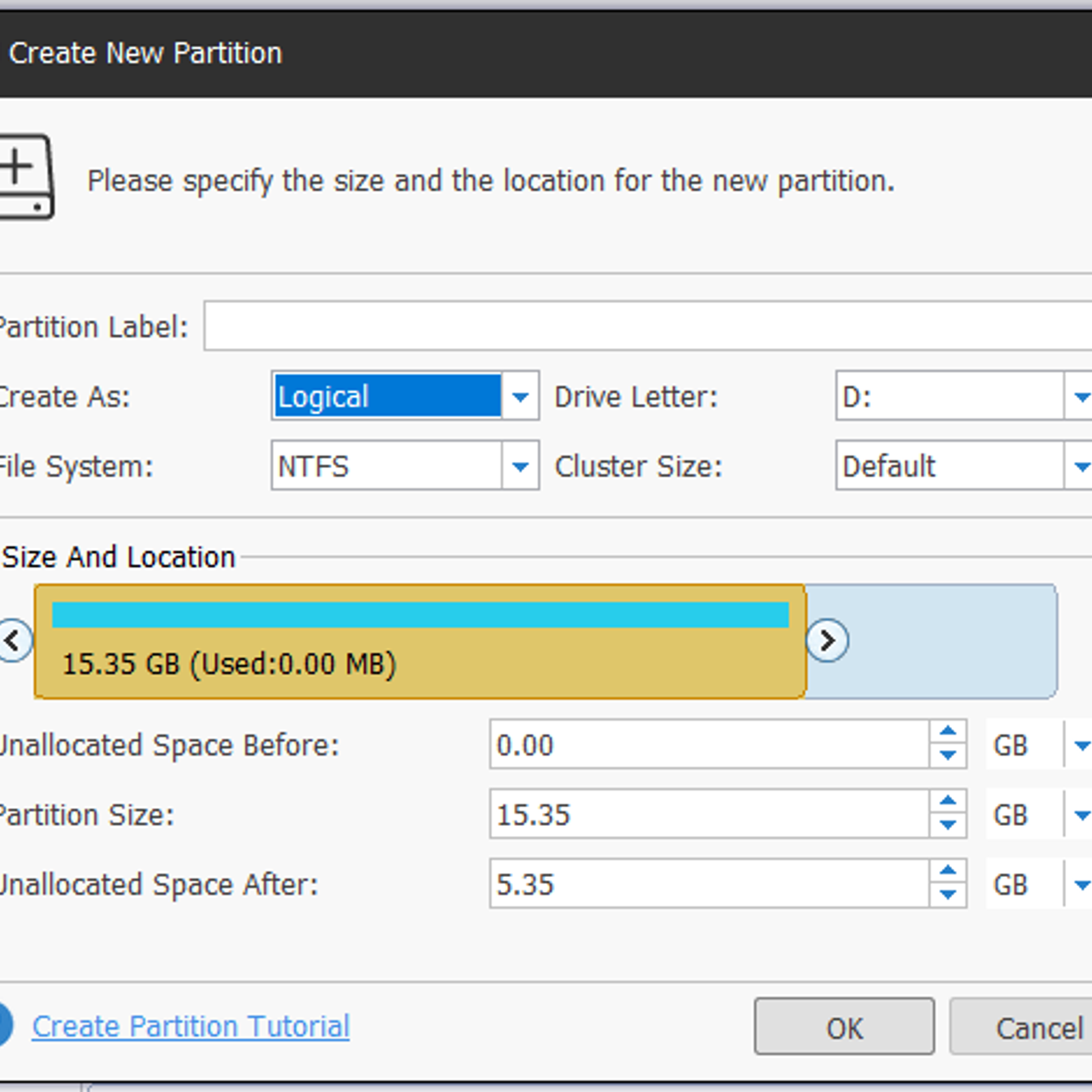Click the help icon beside tutorial link
The height and width of the screenshot is (1092, 1092).
pyautogui.click(x=5, y=1024)
